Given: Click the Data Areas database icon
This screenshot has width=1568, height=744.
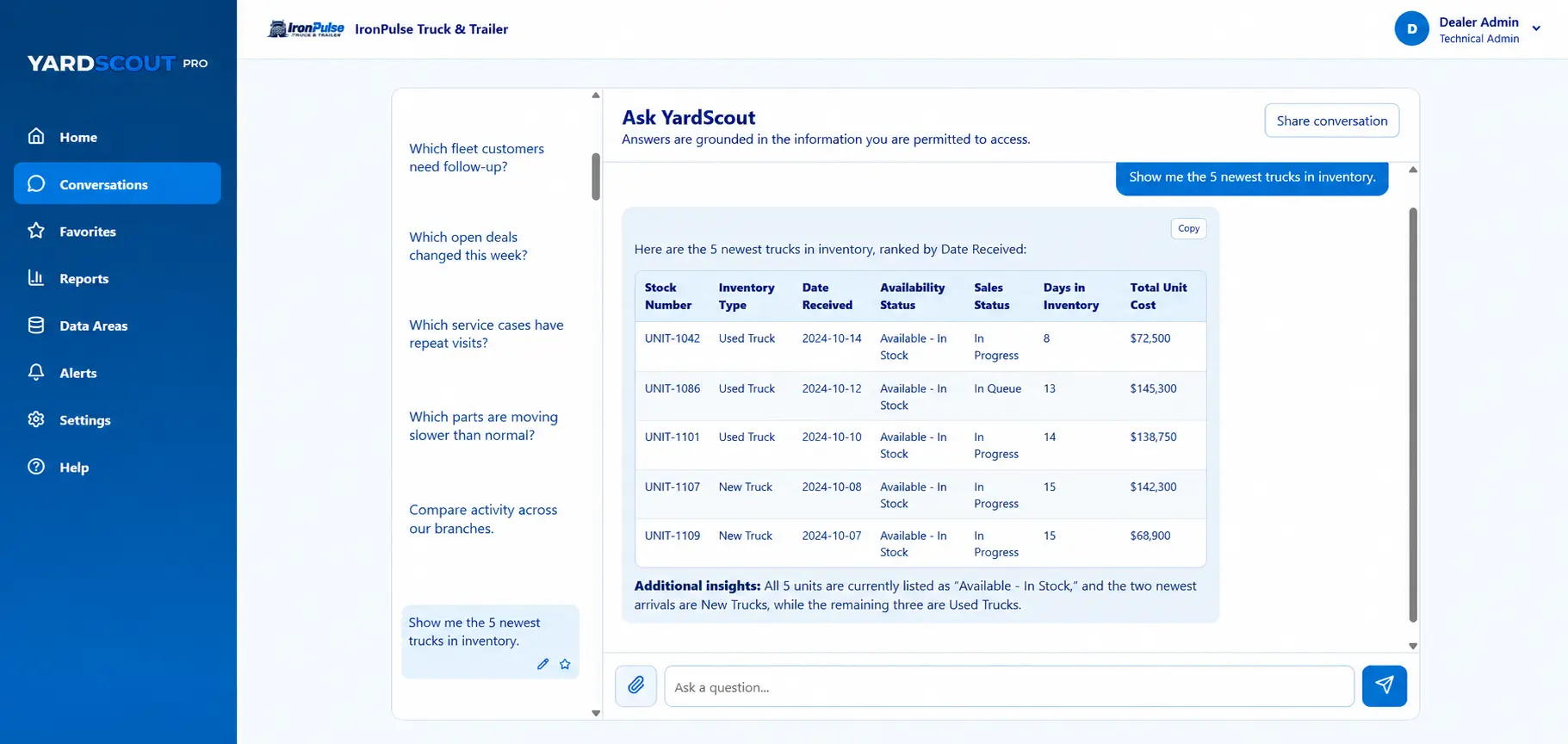Looking at the screenshot, I should tap(36, 325).
